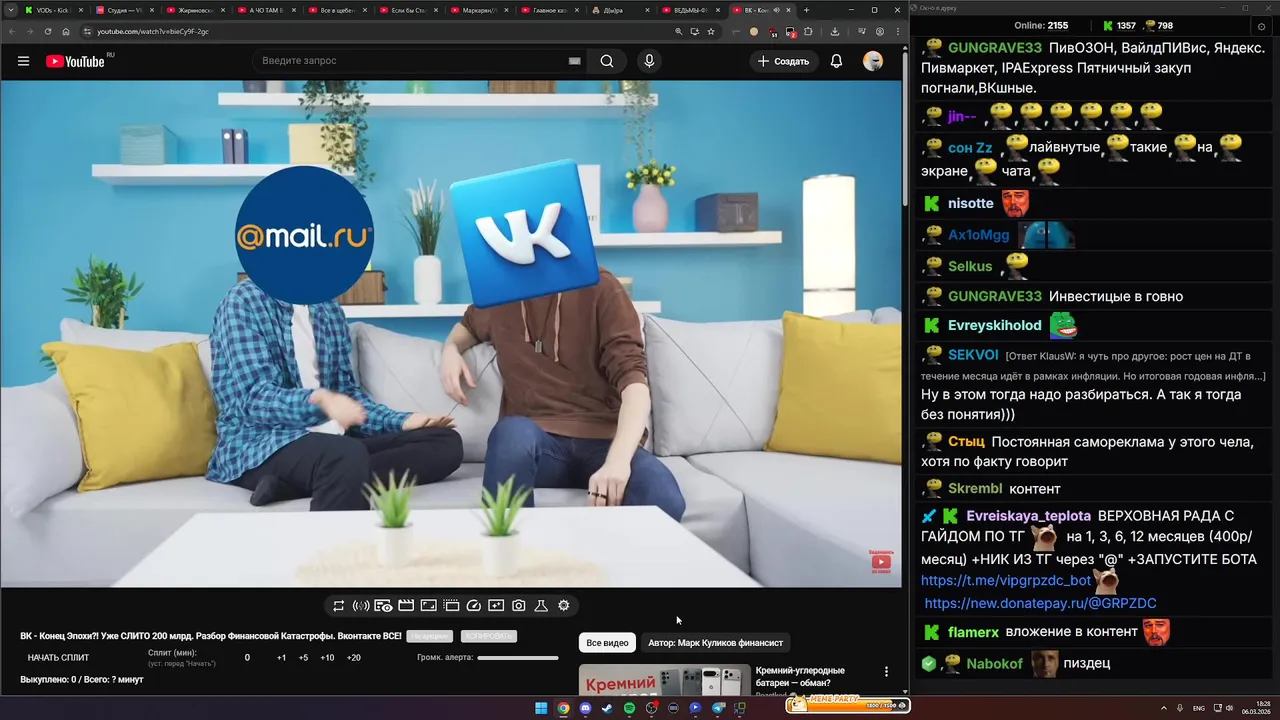The image size is (1280, 720).
Task: Click the video player area
Action: [451, 333]
